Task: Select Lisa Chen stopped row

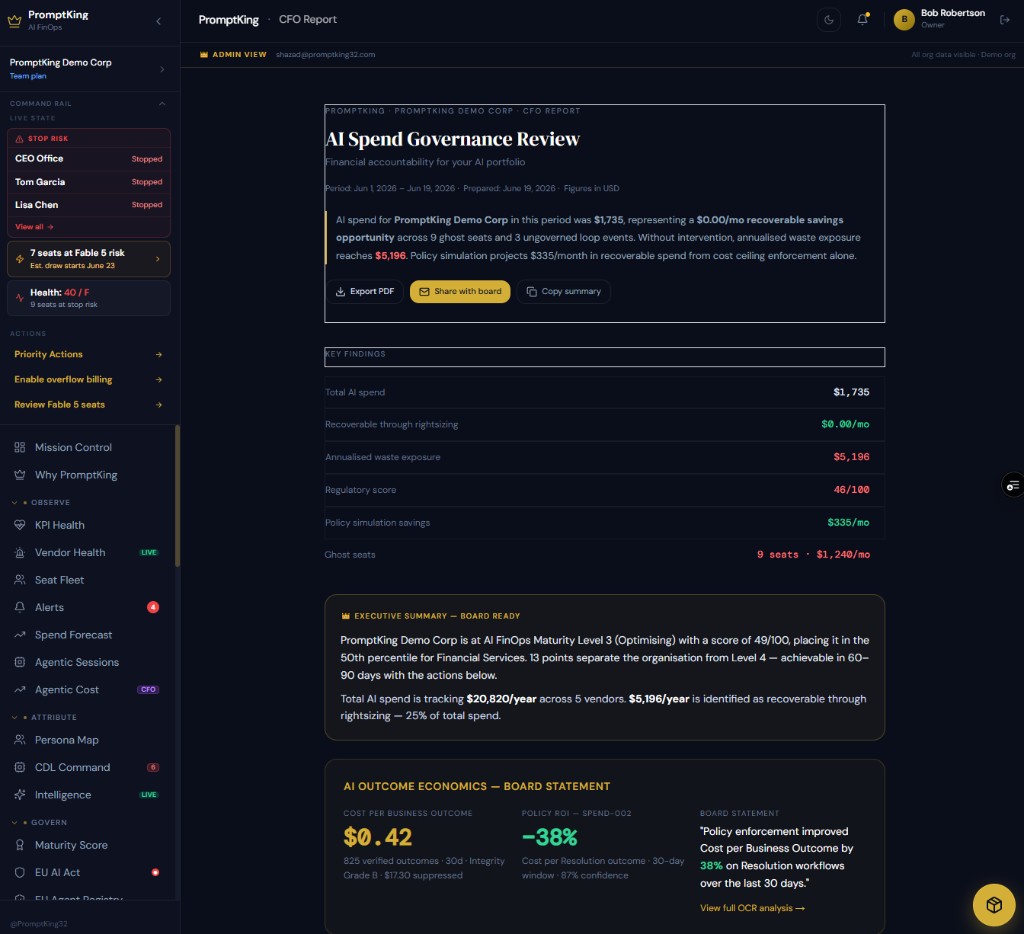Action: 89,204
